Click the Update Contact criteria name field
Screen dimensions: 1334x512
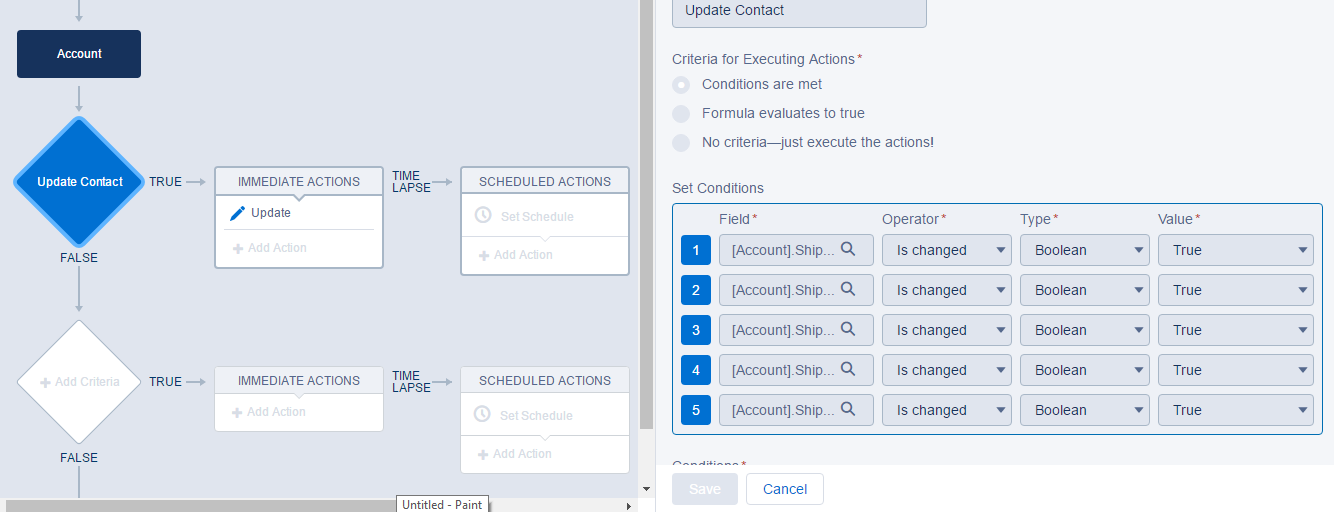(799, 11)
